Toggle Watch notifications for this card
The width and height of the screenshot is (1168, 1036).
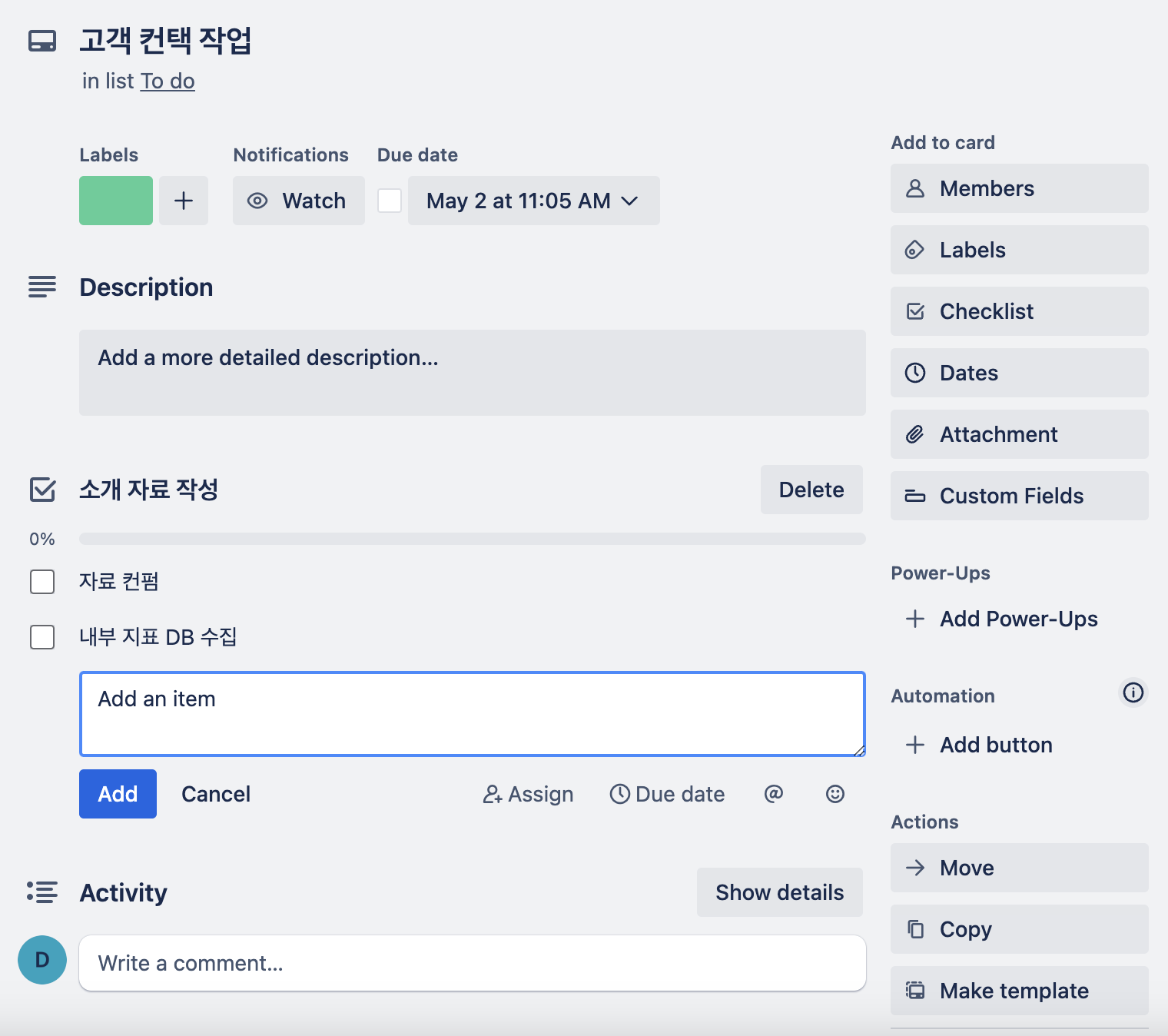point(298,201)
